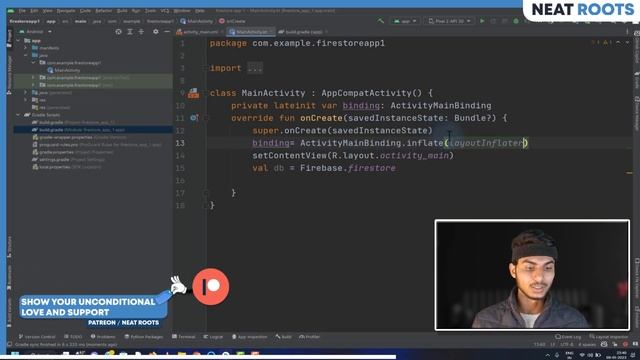Image resolution: width=640 pixels, height=360 pixels.
Task: Click the Android Studio logo icon
Action: (x=11, y=11)
